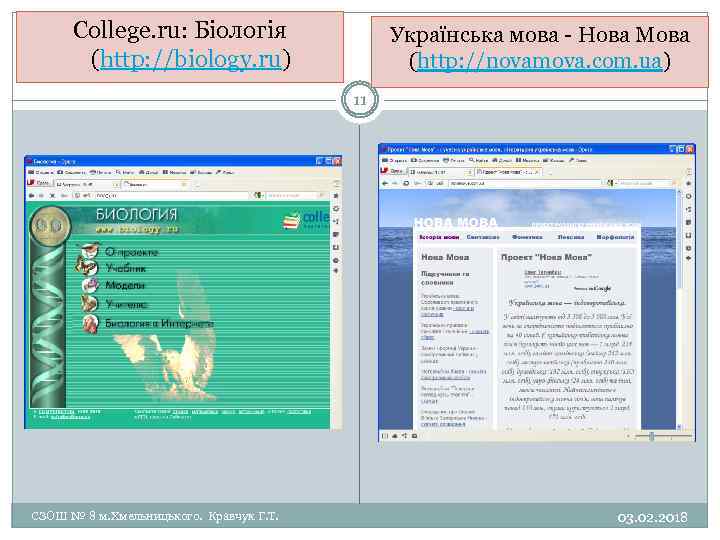Click the stop X button in the Биология window
The image size is (720, 540).
tap(52, 196)
